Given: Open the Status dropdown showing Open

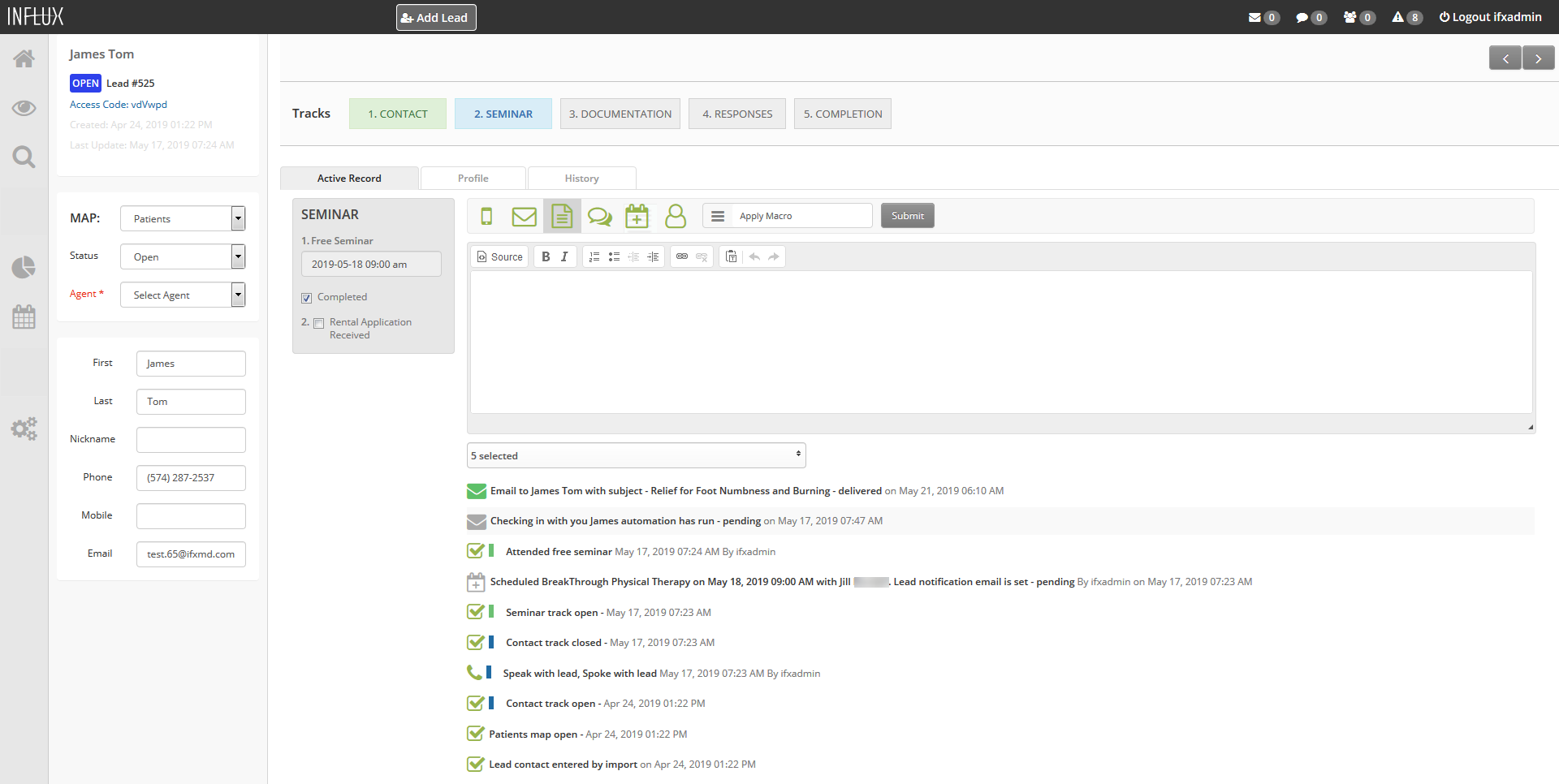Looking at the screenshot, I should click(x=182, y=256).
